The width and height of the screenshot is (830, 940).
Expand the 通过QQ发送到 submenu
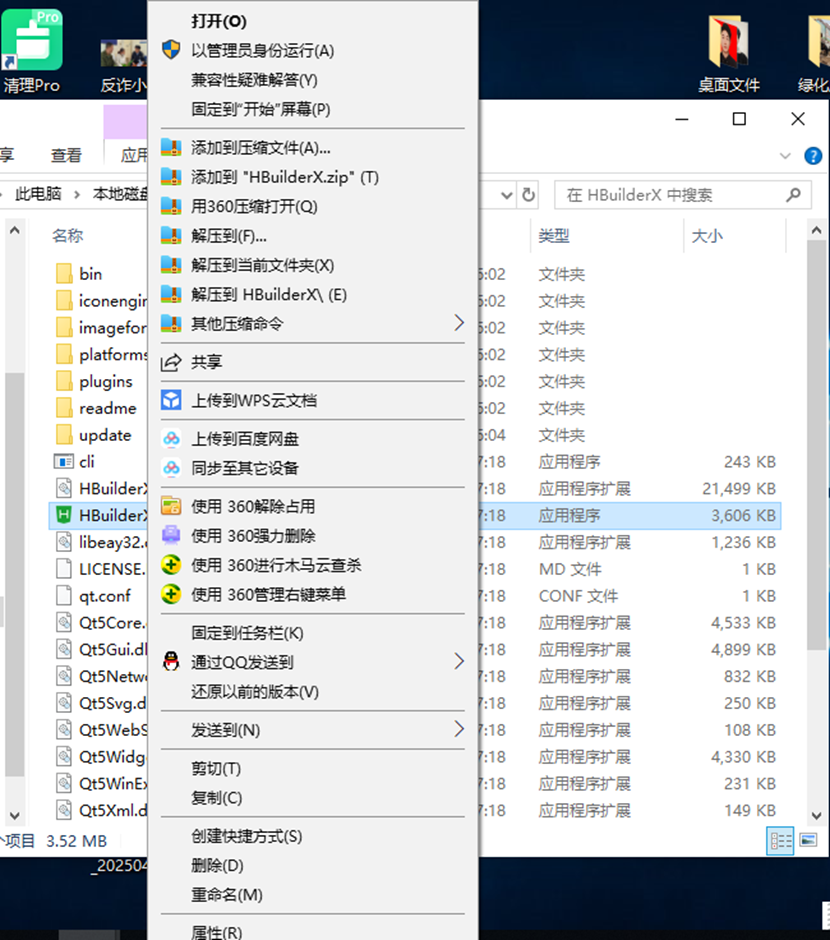459,662
